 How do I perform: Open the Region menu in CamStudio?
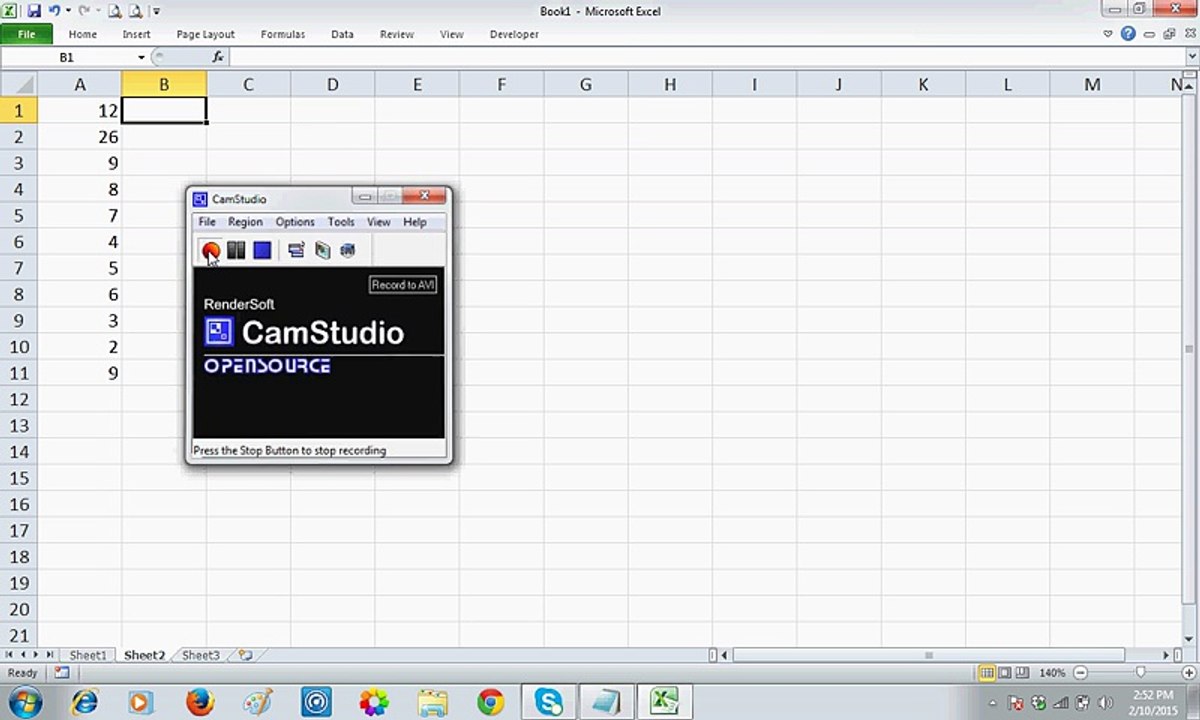tap(245, 222)
